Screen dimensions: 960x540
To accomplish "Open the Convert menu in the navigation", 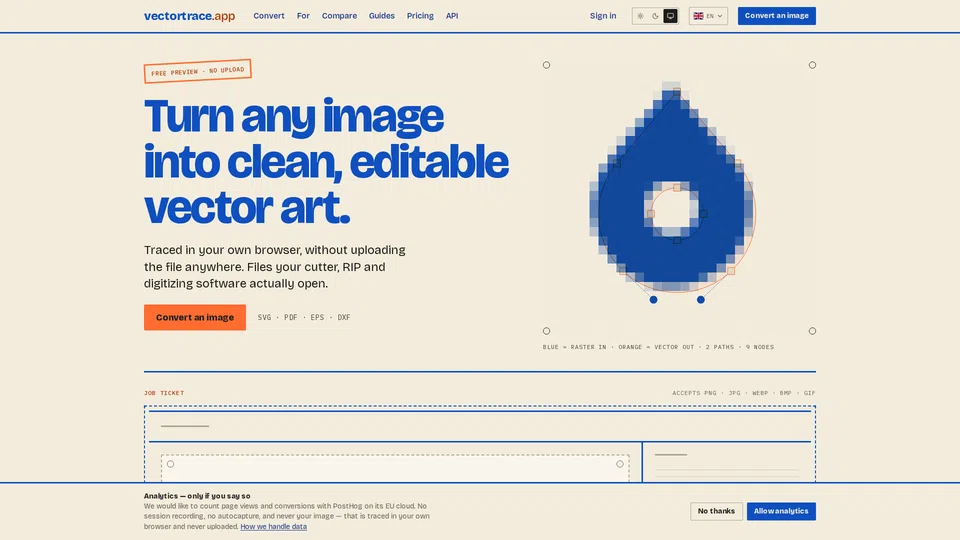I will [269, 16].
